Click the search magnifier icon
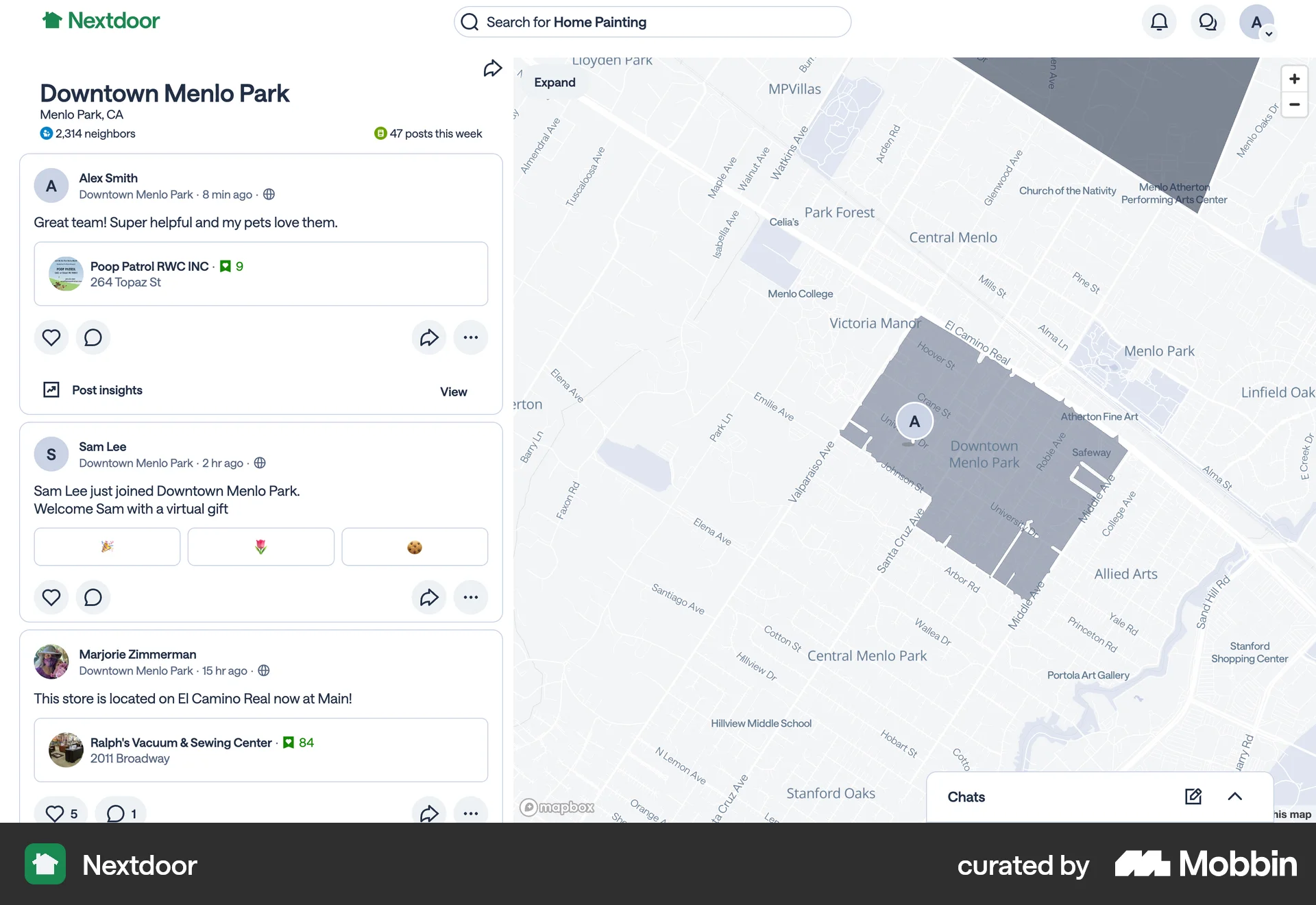 coord(469,21)
